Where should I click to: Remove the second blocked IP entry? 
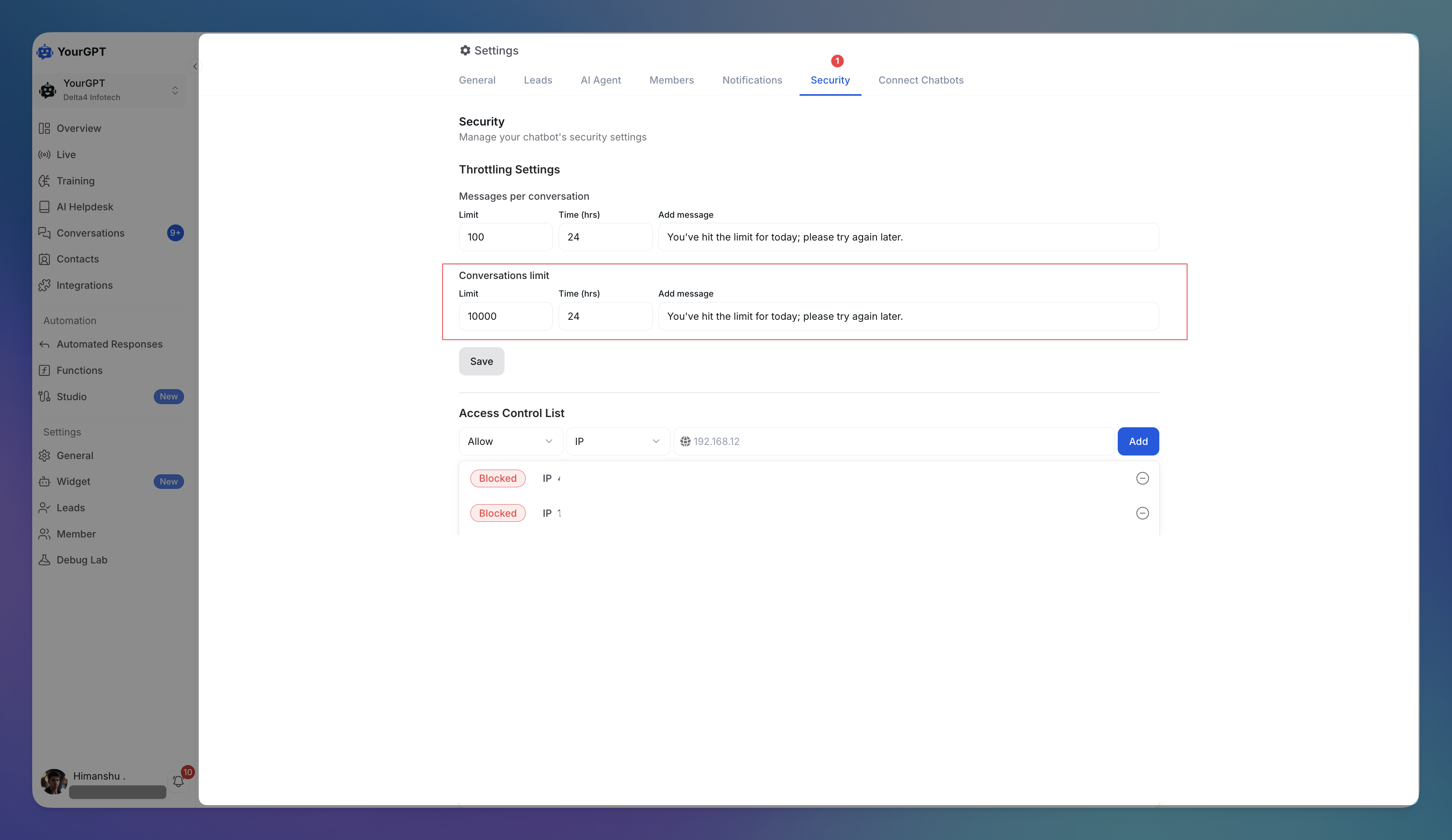(1142, 513)
